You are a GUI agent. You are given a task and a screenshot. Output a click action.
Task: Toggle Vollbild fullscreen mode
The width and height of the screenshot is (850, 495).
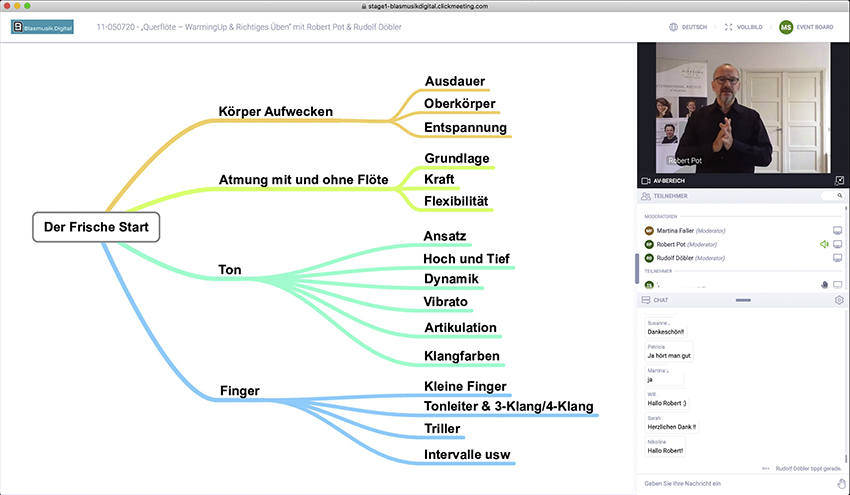(x=742, y=27)
